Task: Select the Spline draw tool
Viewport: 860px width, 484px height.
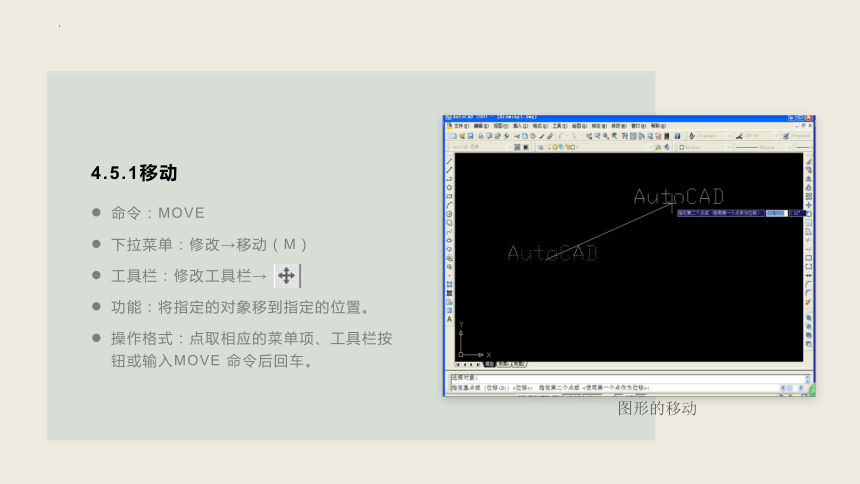Action: pyautogui.click(x=449, y=231)
